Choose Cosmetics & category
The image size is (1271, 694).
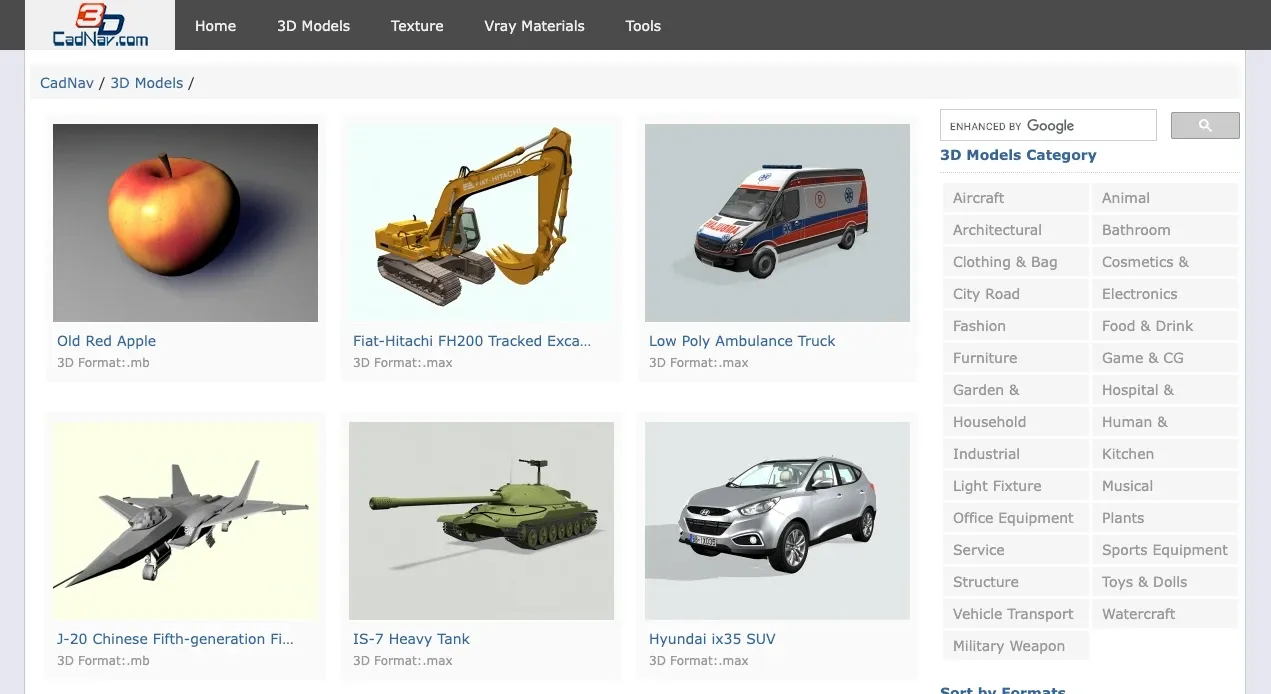[x=1164, y=262]
